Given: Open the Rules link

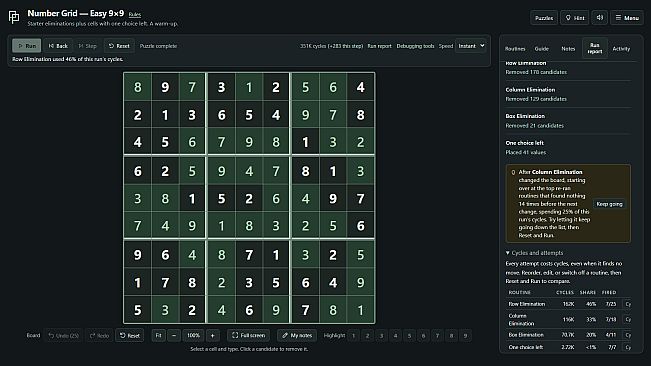Looking at the screenshot, I should click(x=135, y=15).
